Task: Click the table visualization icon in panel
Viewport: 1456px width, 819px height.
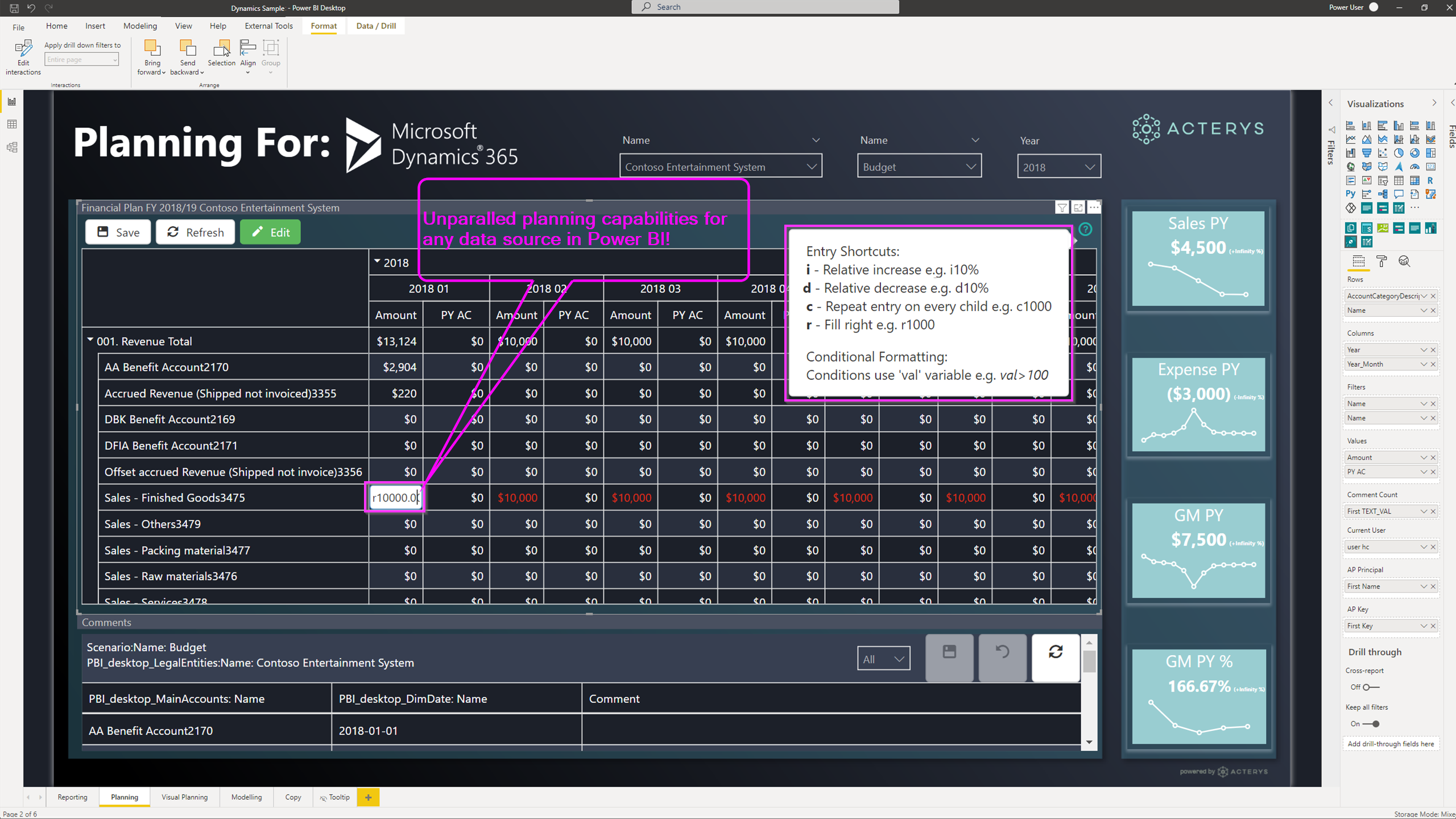Action: [1397, 180]
